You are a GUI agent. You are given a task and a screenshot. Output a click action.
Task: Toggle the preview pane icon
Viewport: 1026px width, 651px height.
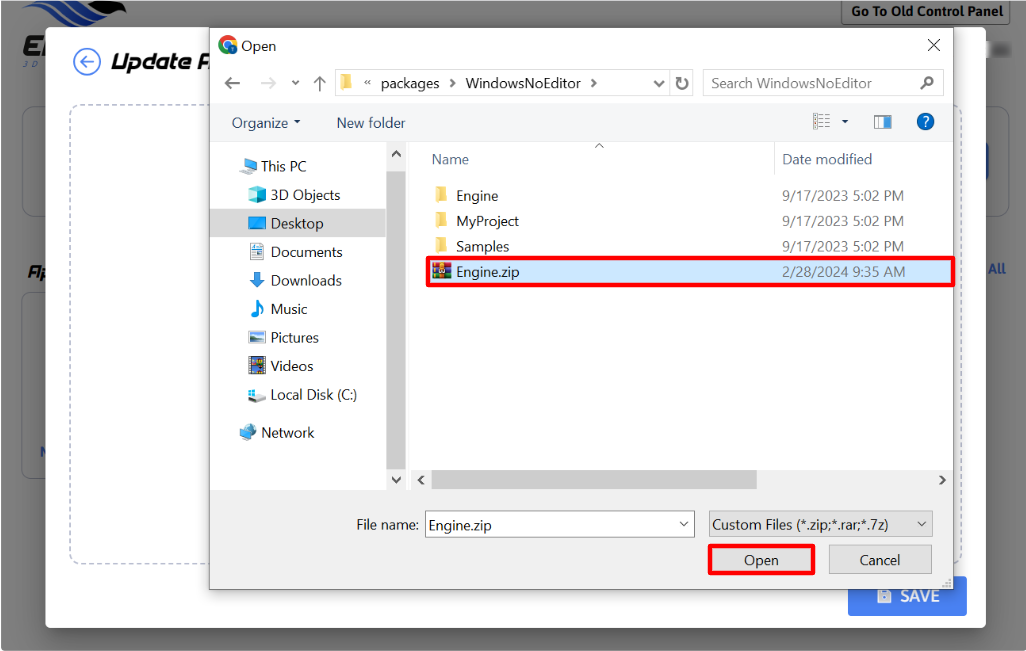pyautogui.click(x=882, y=122)
